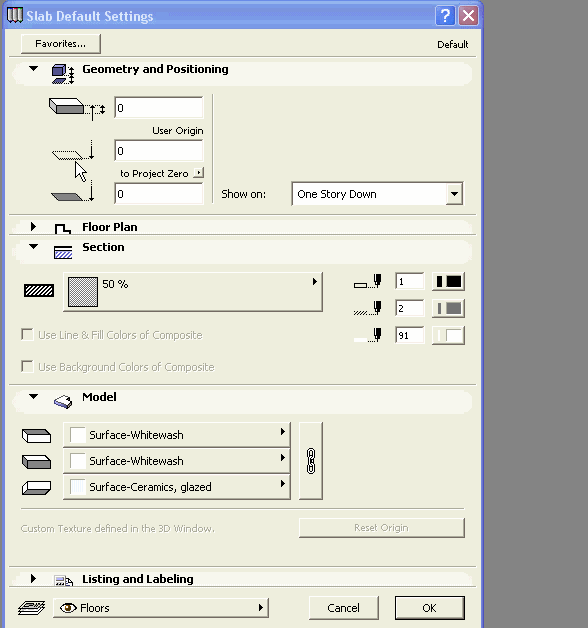This screenshot has width=588, height=628.
Task: Expand the Listing and Labeling panel
Action: point(34,579)
